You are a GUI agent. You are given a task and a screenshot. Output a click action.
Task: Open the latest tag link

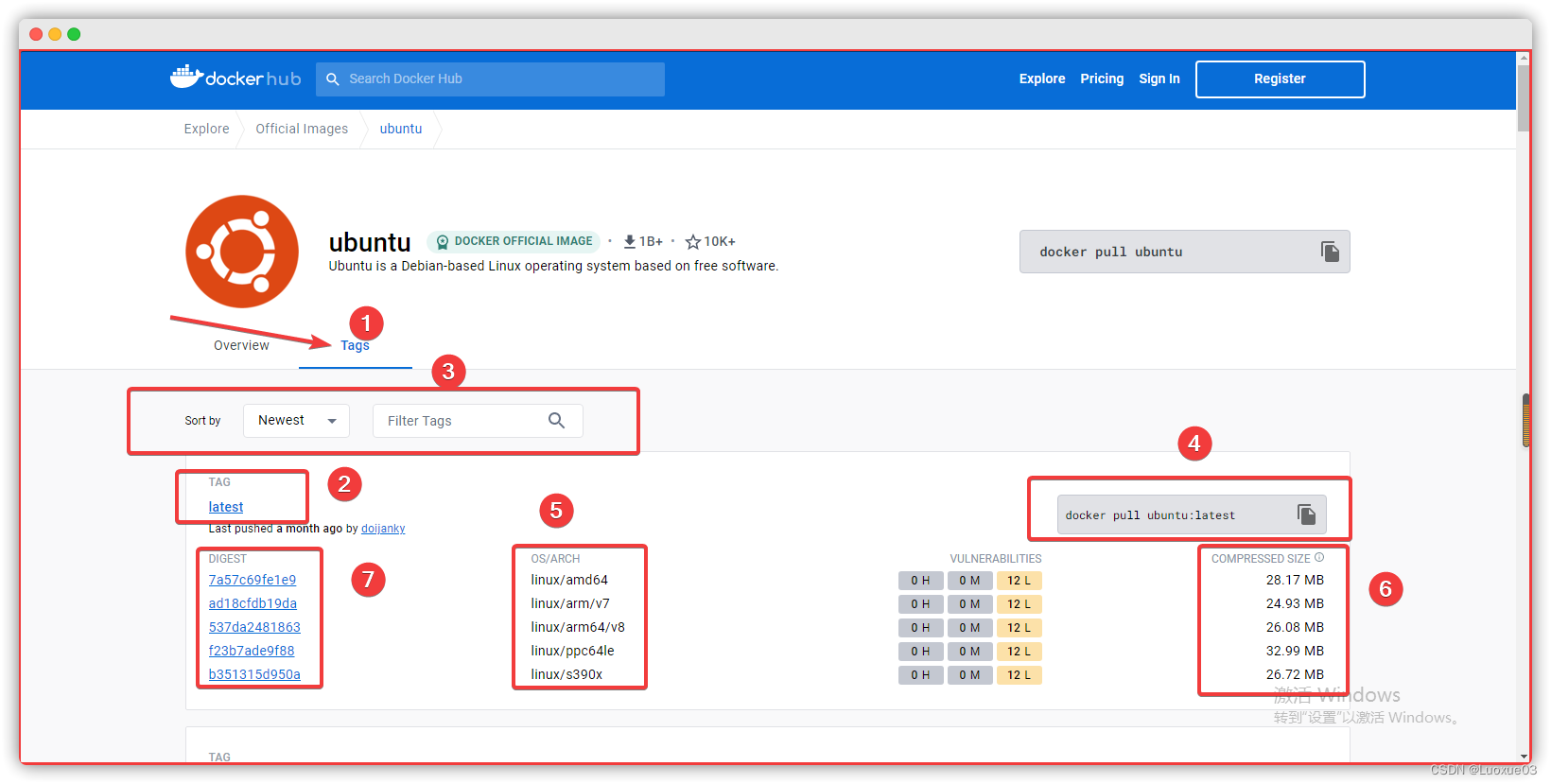[x=226, y=507]
